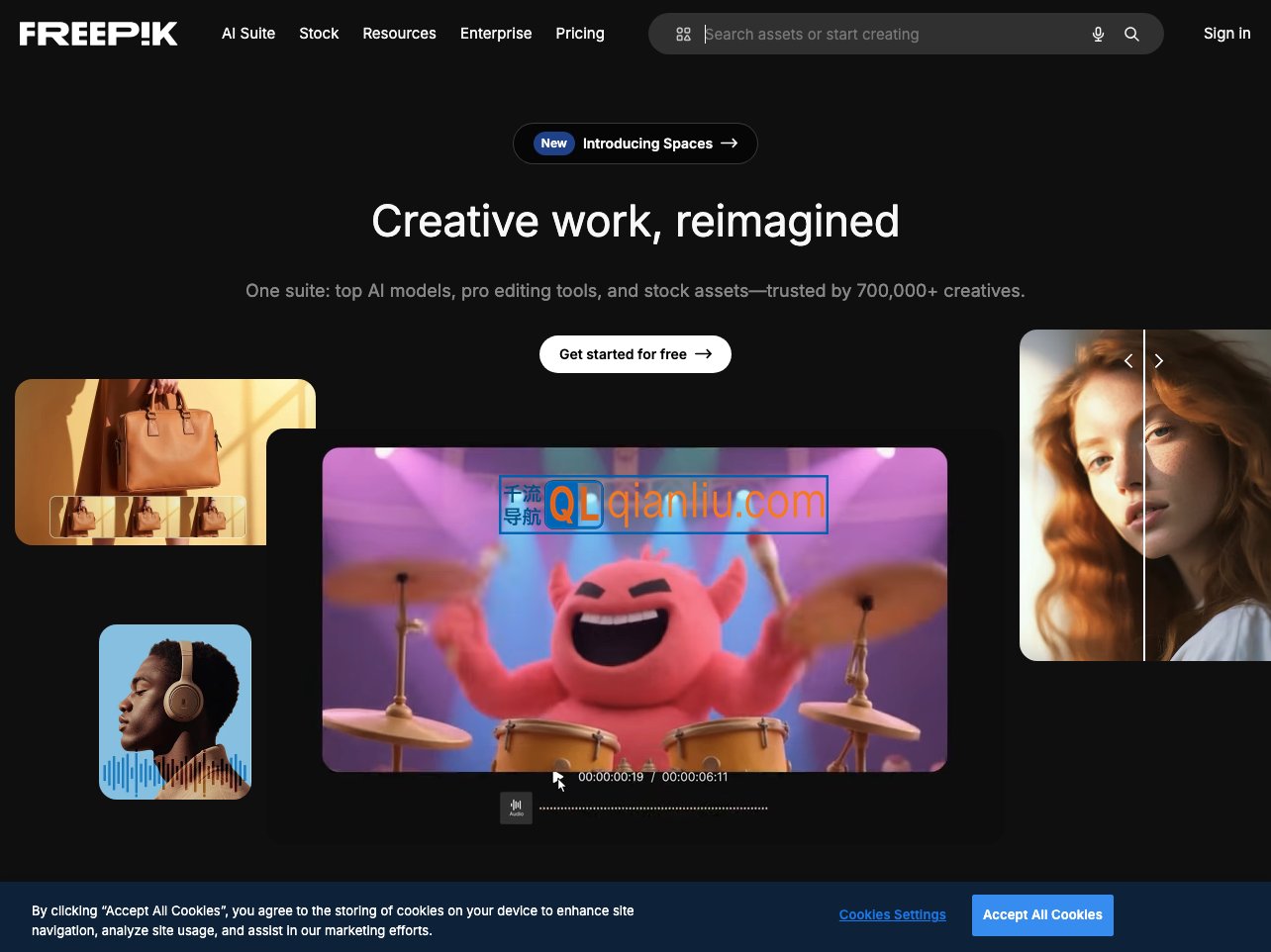
Task: Click Get started for free button
Action: tap(635, 354)
